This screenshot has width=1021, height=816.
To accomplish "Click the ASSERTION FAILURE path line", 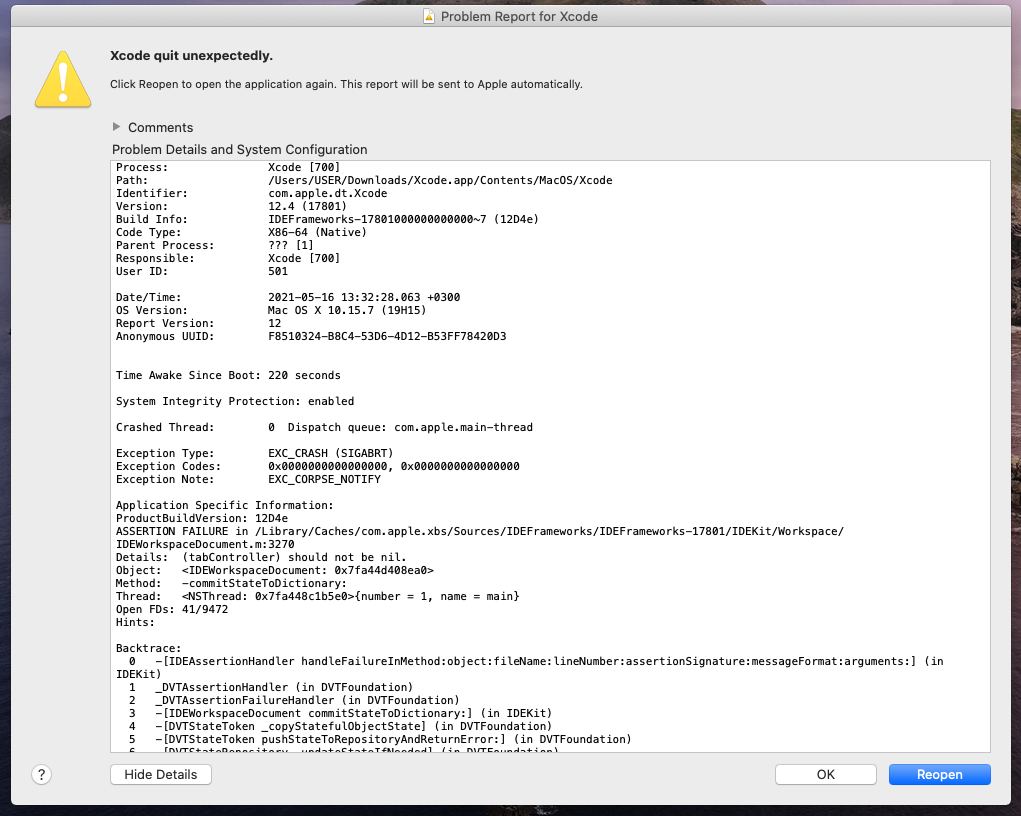I will tap(480, 532).
